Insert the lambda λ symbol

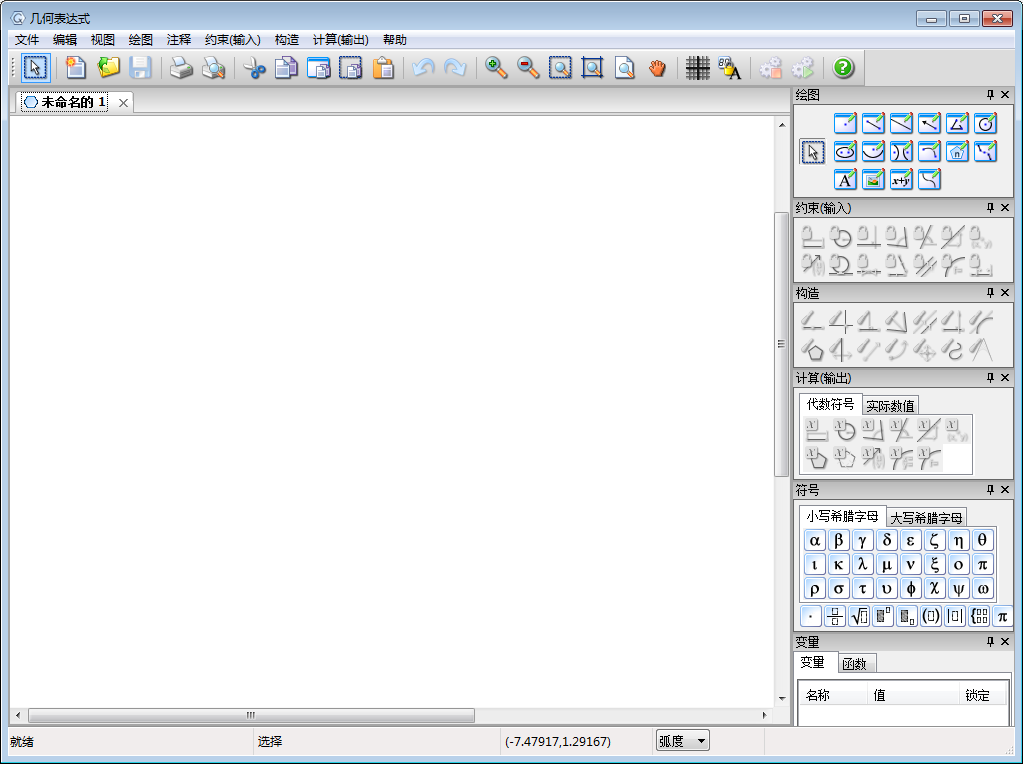863,564
